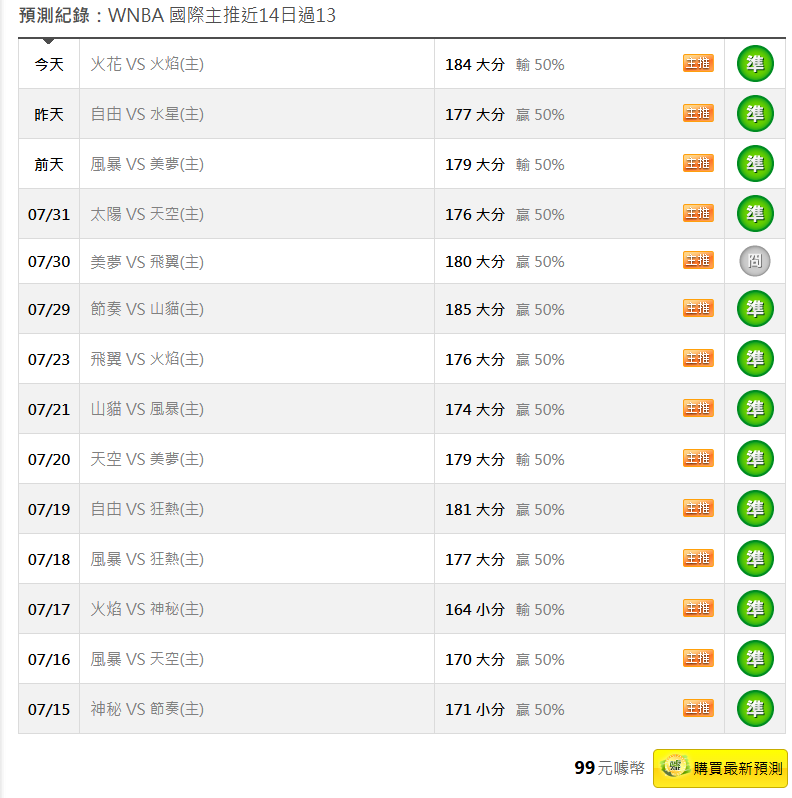This screenshot has height=798, width=792.
Task: Open the 風暴 VS 狂熱(主) matchup on 07/18
Action: point(147,559)
